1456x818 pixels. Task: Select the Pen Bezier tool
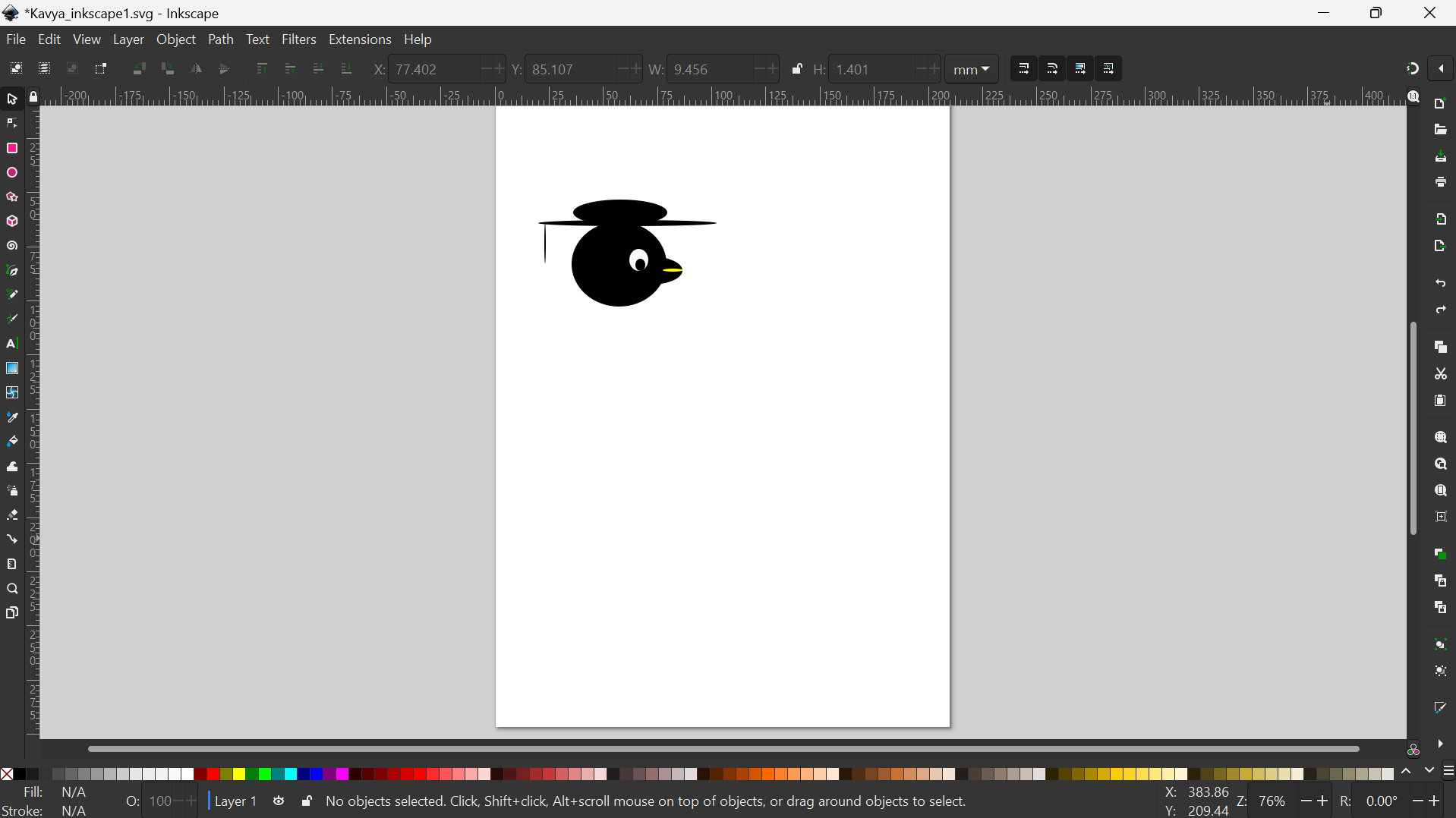coord(12,271)
